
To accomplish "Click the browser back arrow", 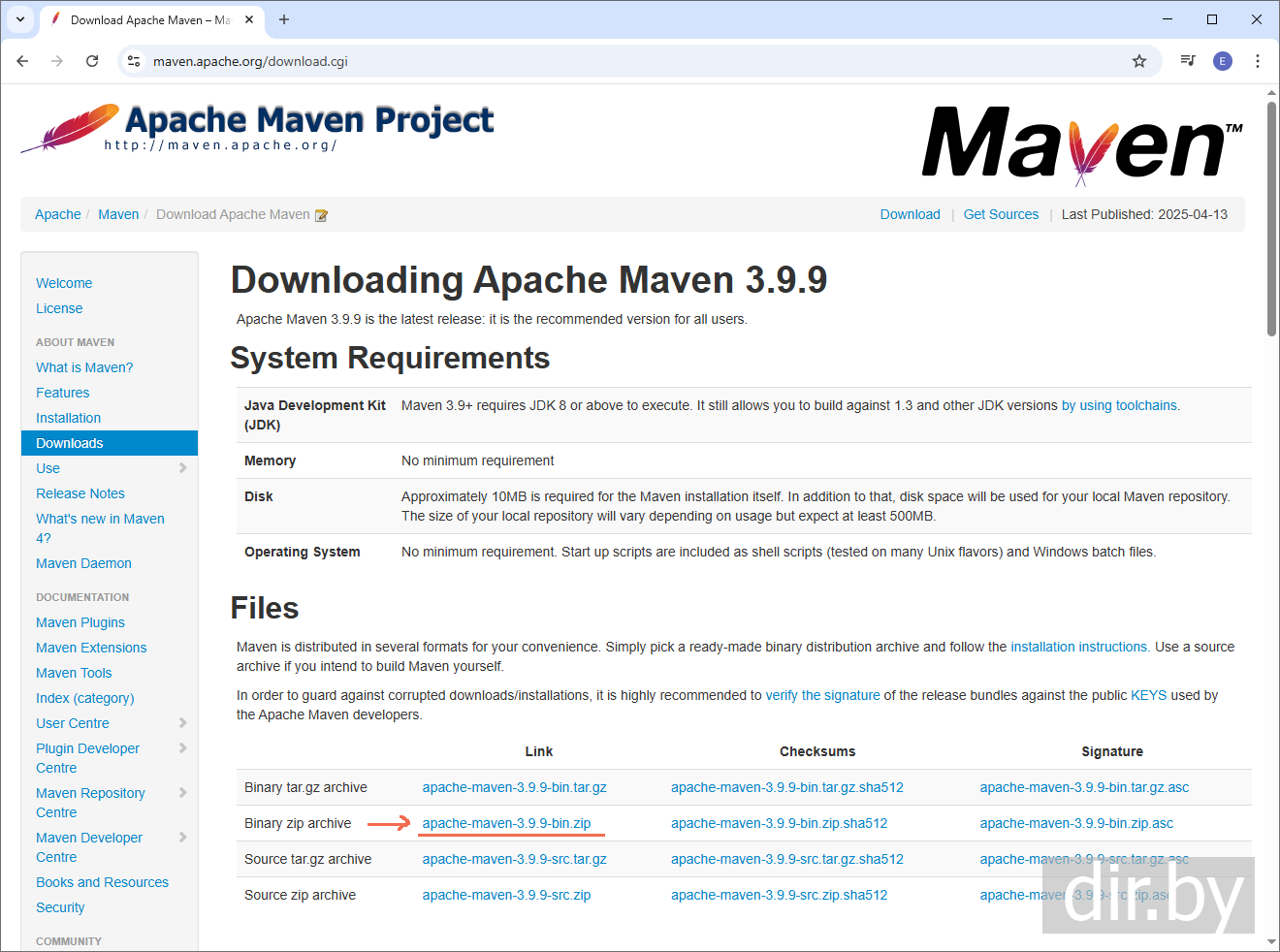I will pos(22,61).
